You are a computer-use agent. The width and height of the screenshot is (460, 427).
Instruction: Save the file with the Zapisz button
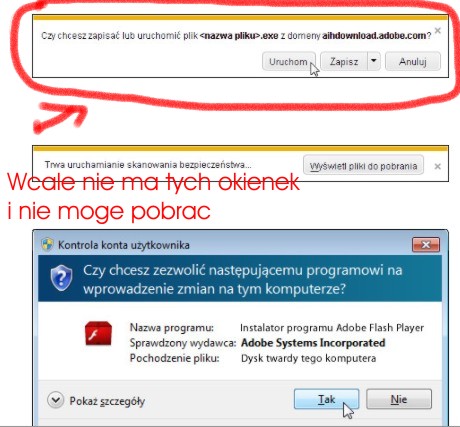344,61
